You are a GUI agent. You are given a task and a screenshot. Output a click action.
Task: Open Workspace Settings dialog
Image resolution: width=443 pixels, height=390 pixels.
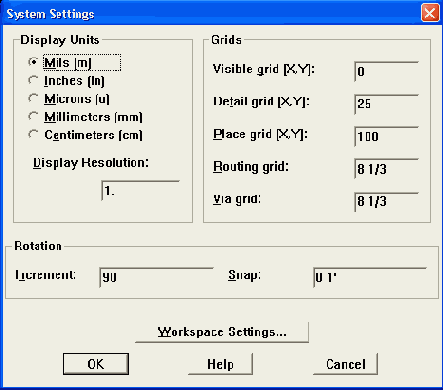(x=222, y=332)
